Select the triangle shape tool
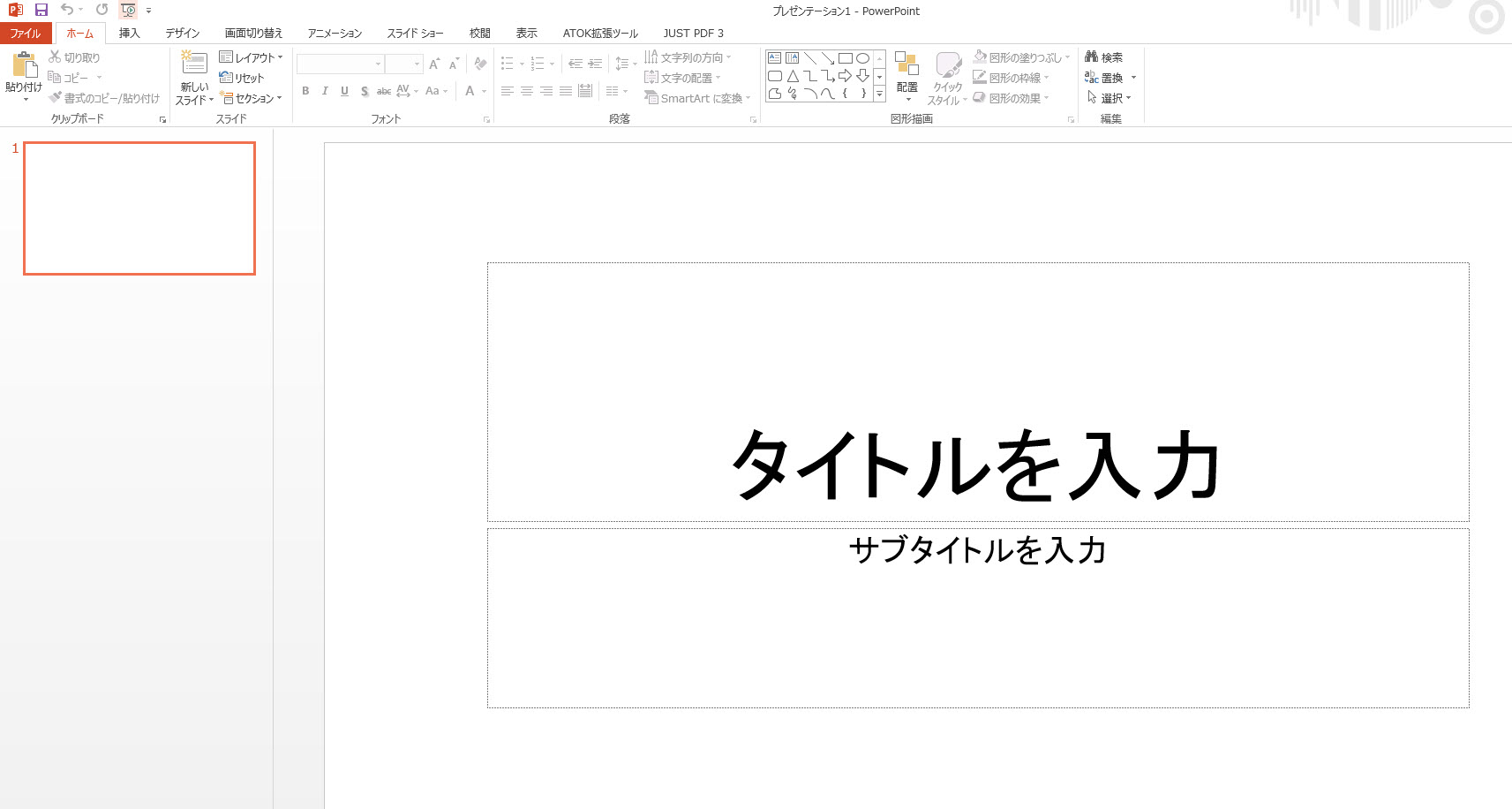Viewport: 1512px width, 809px height. (x=793, y=76)
